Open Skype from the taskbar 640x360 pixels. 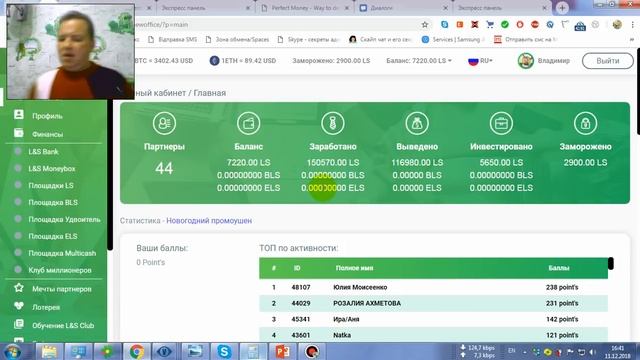pos(224,351)
